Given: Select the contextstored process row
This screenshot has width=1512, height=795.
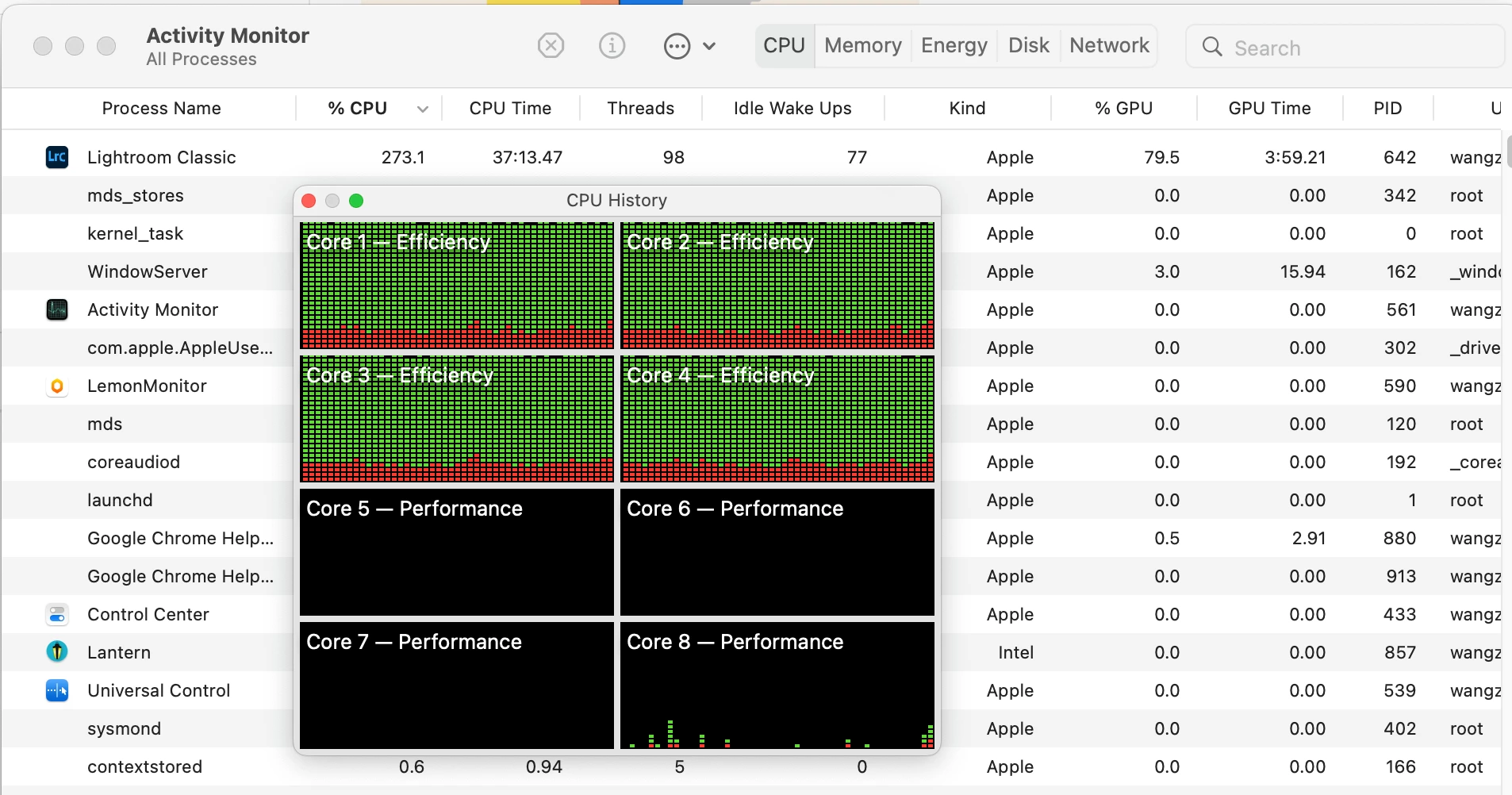Looking at the screenshot, I should coord(752,766).
